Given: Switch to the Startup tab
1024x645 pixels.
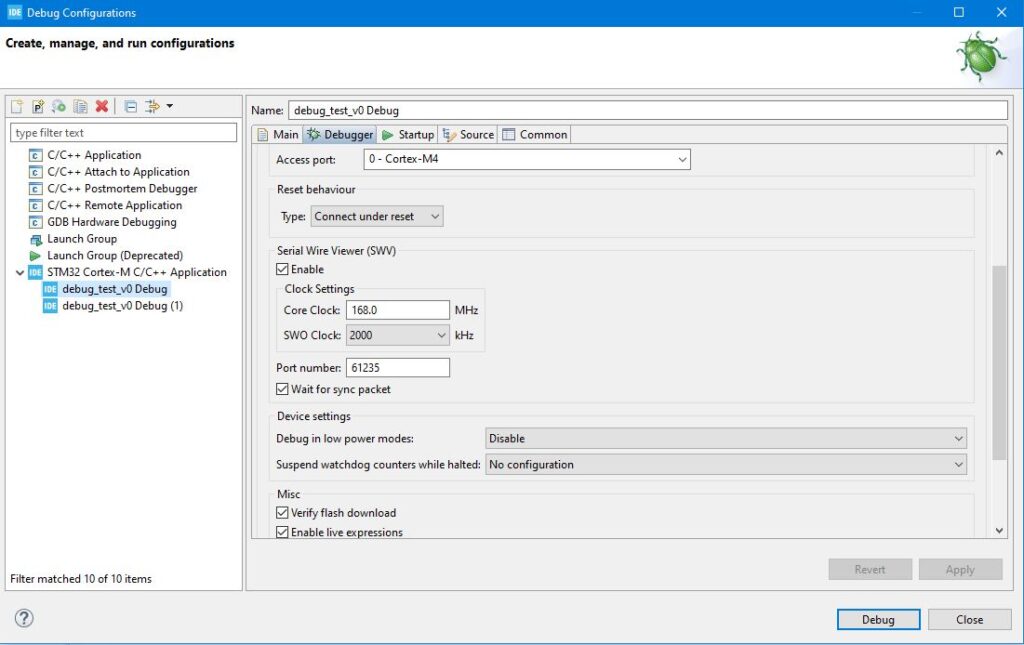Looking at the screenshot, I should coord(407,134).
